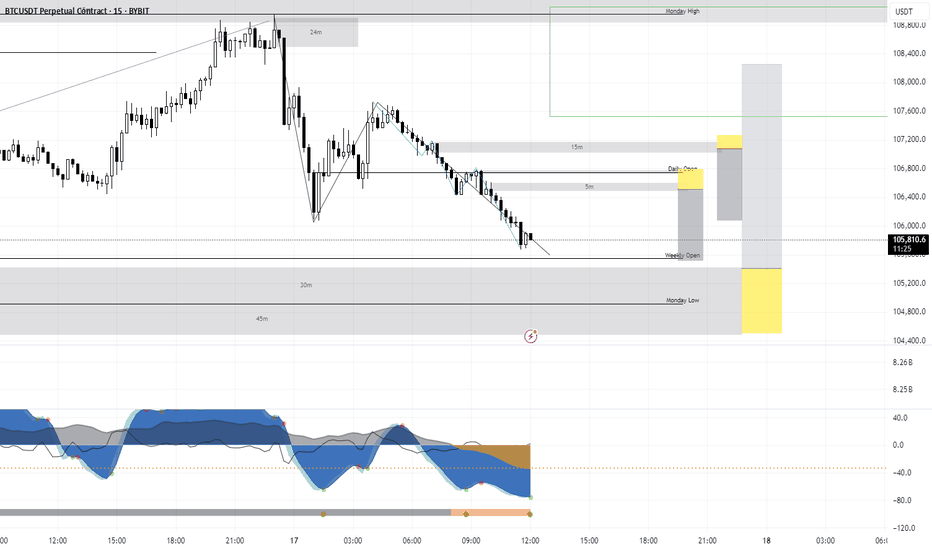This screenshot has width=932, height=550.
Task: Click the 104,800.0 price axis label
Action: point(909,312)
